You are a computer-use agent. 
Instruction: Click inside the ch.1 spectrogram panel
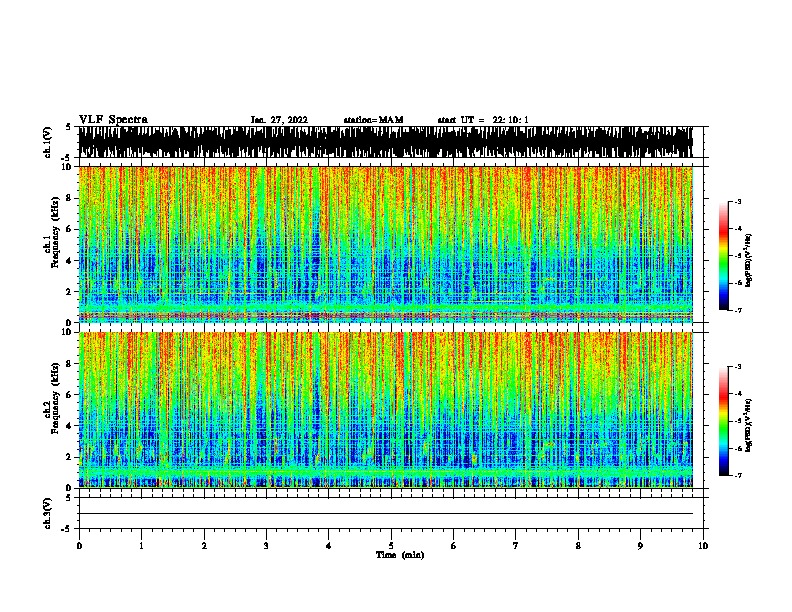386,244
